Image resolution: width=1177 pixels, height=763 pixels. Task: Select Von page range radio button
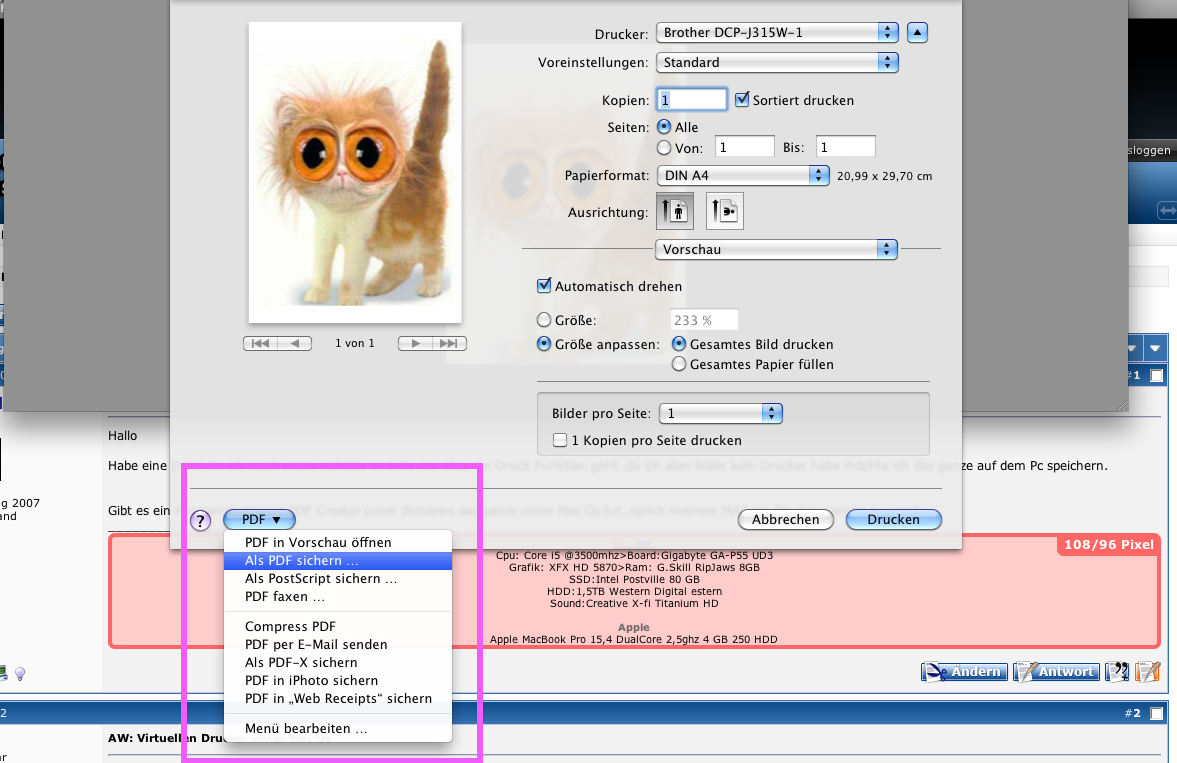(x=664, y=148)
